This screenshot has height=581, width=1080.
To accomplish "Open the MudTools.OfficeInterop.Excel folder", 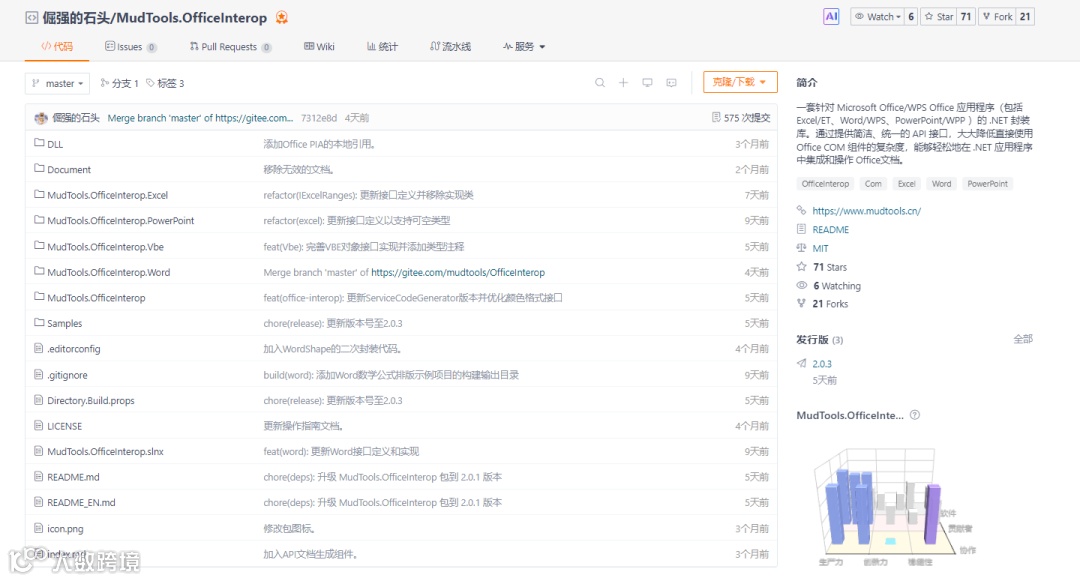I will [x=107, y=195].
